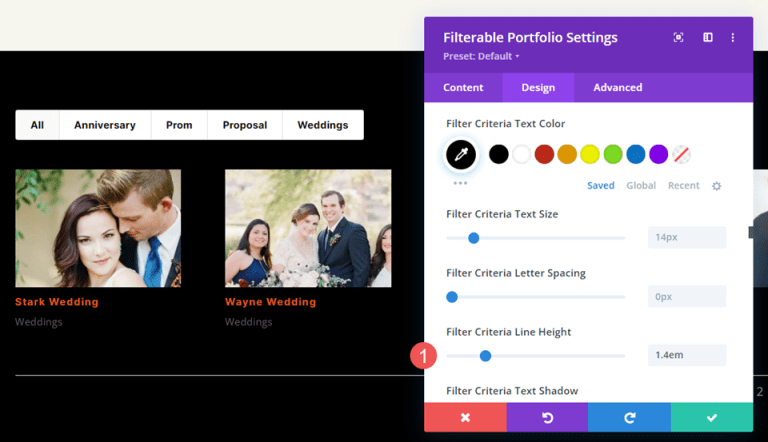Click the Filter Criteria Line Height slider handle
The height and width of the screenshot is (442, 768).
point(485,356)
